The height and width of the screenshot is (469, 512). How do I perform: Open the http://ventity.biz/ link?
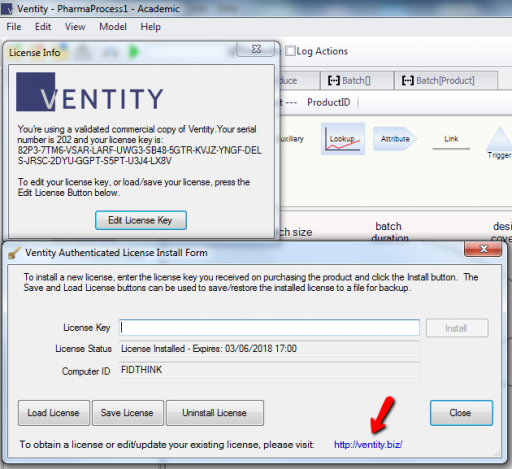click(368, 445)
